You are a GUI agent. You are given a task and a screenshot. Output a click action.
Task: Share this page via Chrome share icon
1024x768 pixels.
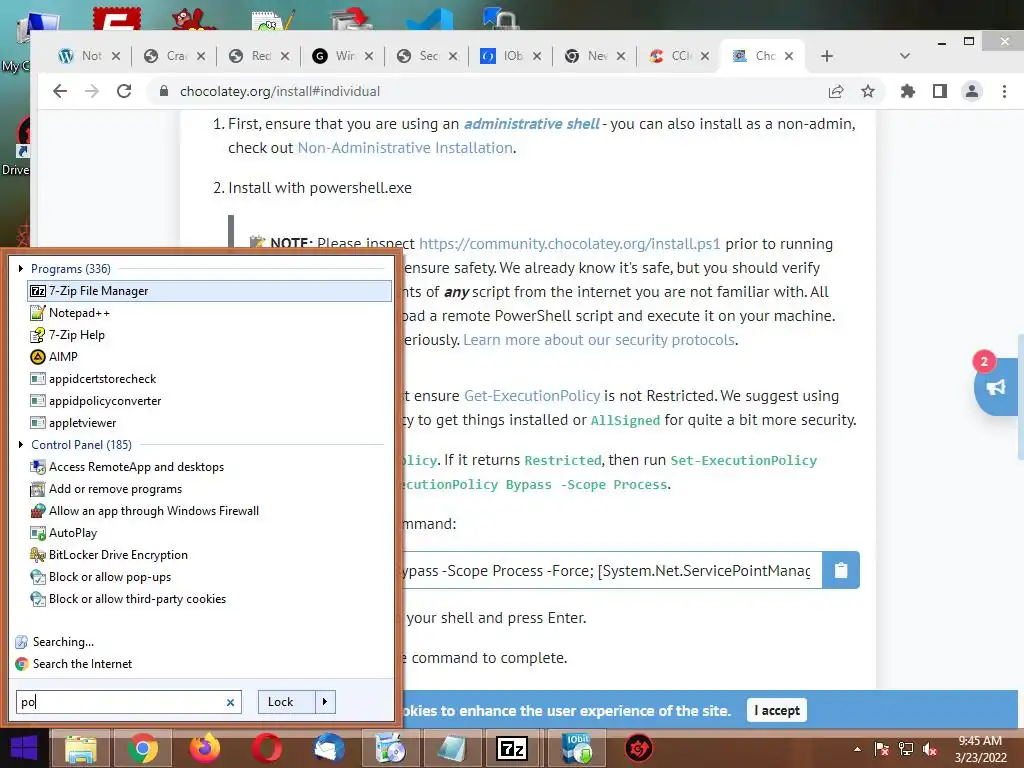coord(836,91)
